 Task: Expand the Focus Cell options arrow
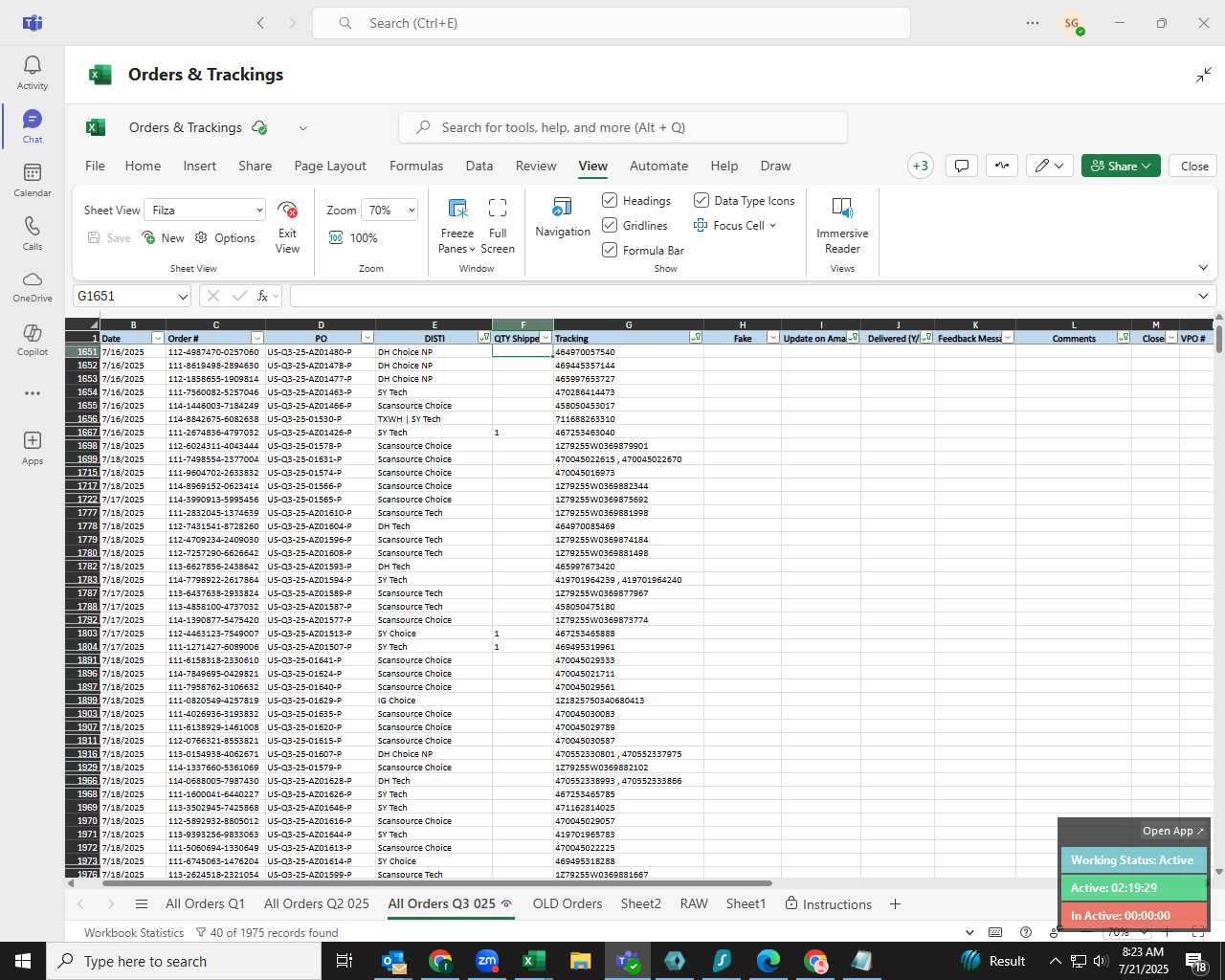(773, 226)
